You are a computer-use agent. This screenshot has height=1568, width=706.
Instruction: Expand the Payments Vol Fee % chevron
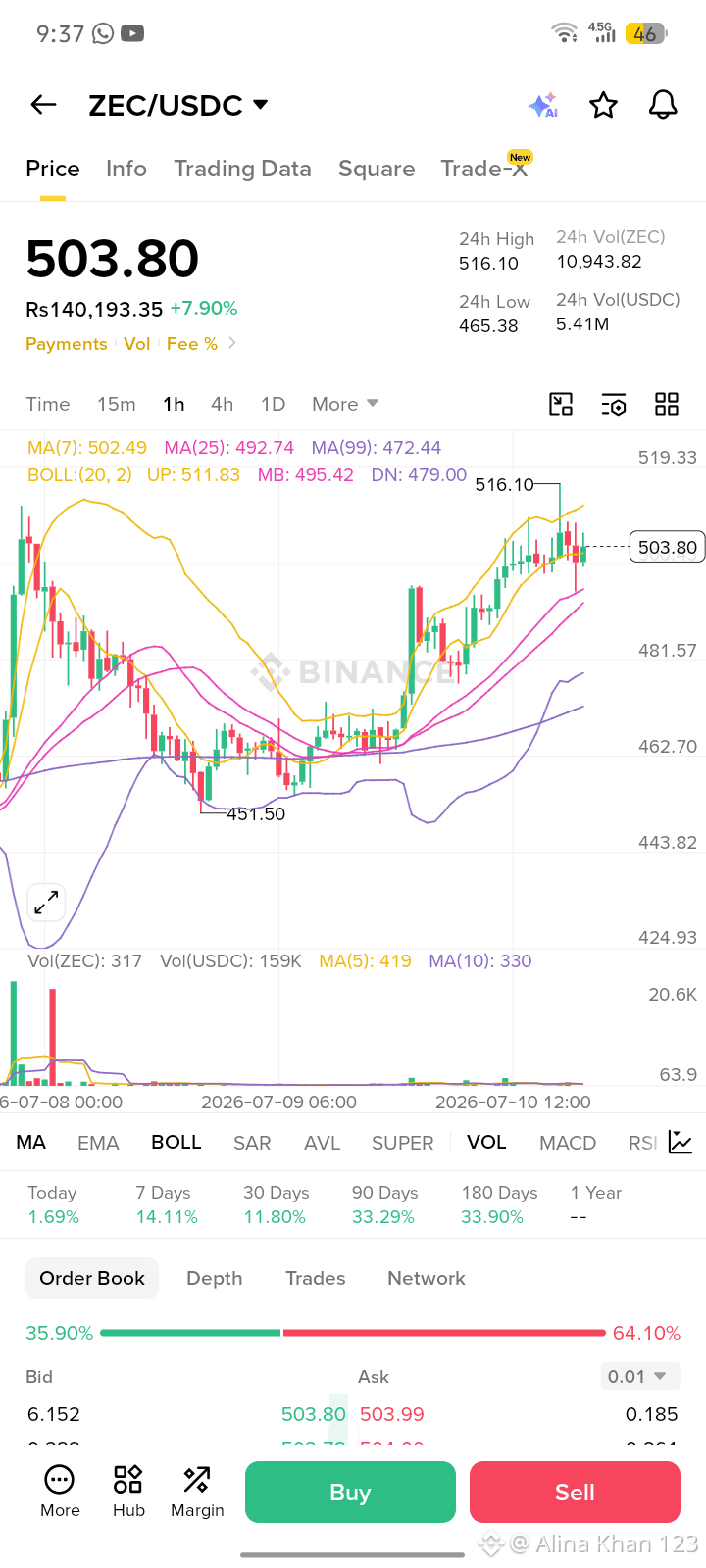(x=232, y=343)
